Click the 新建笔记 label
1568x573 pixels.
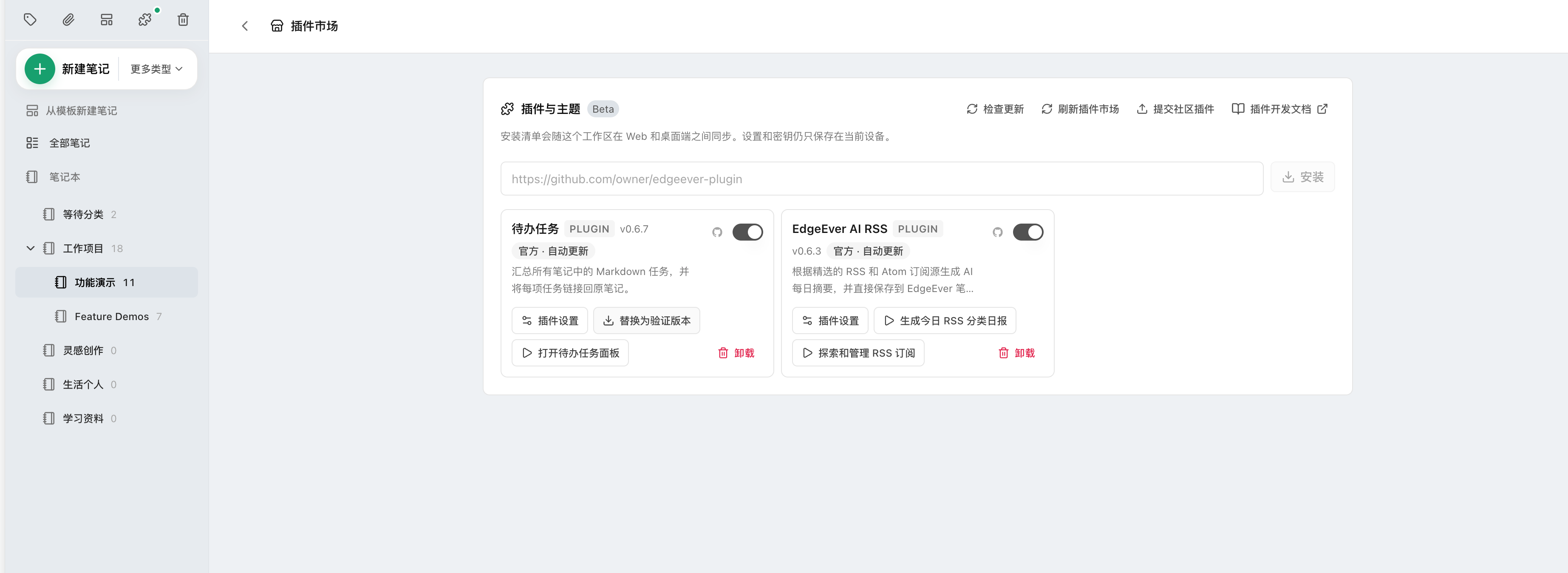[x=85, y=69]
